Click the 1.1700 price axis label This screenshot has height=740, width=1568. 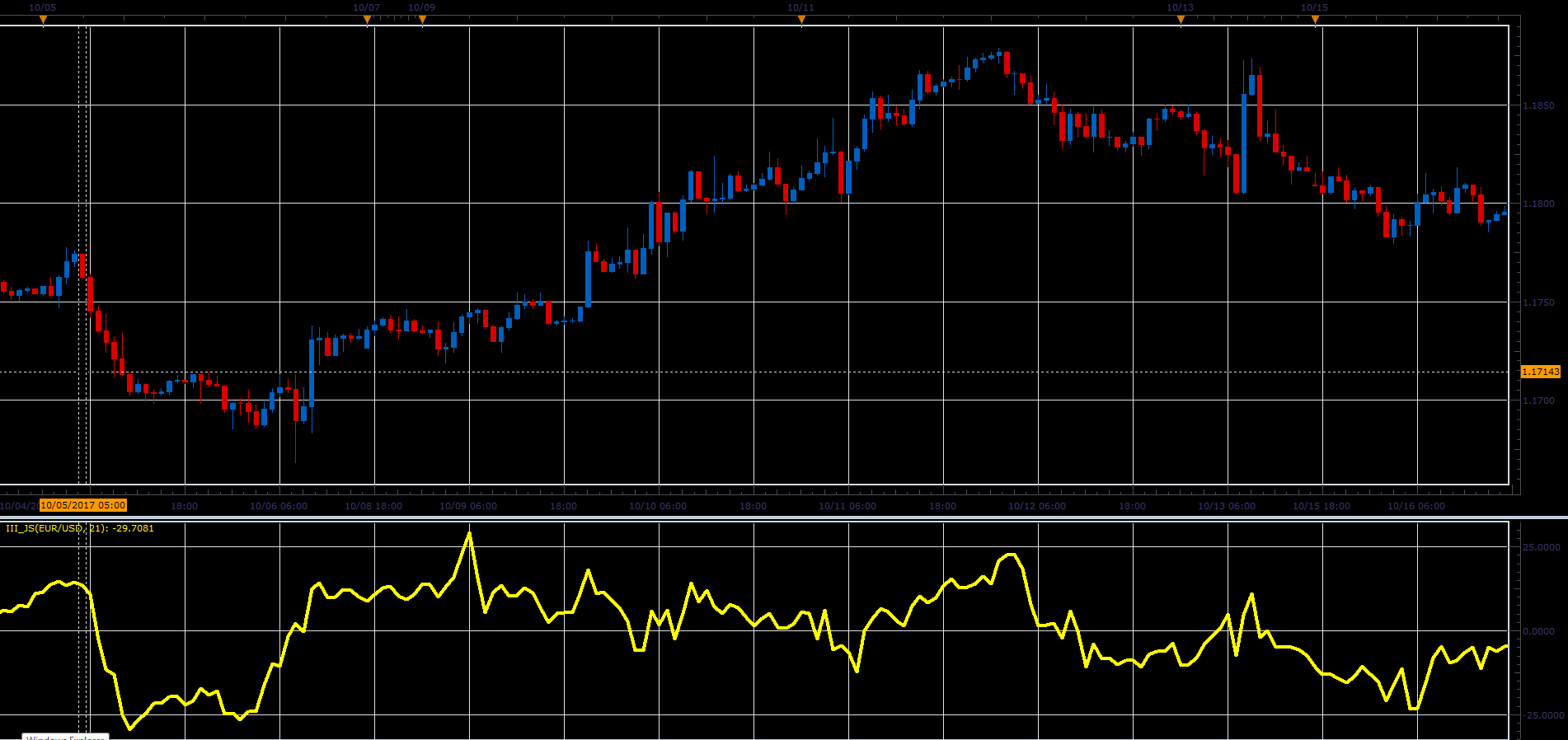pyautogui.click(x=1538, y=400)
